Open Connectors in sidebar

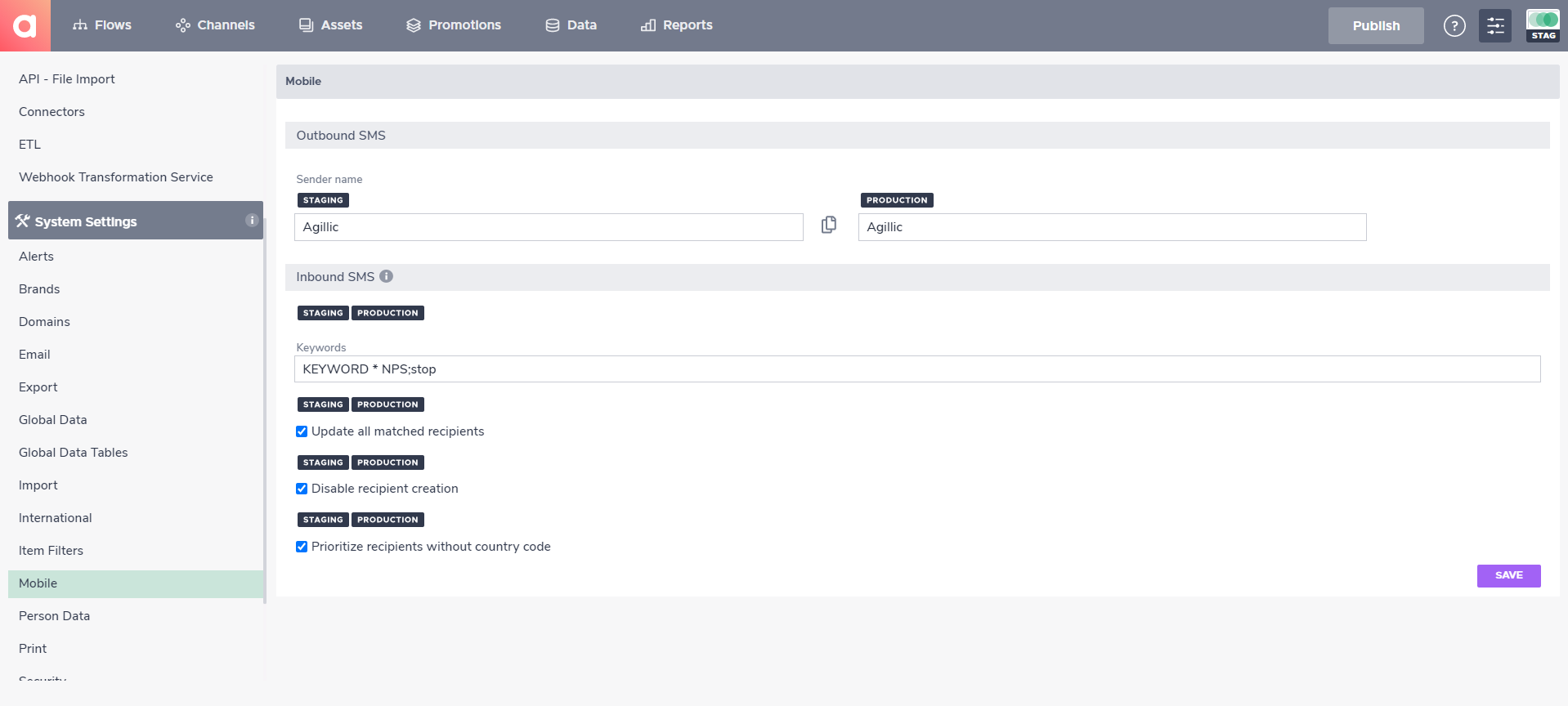pos(52,112)
